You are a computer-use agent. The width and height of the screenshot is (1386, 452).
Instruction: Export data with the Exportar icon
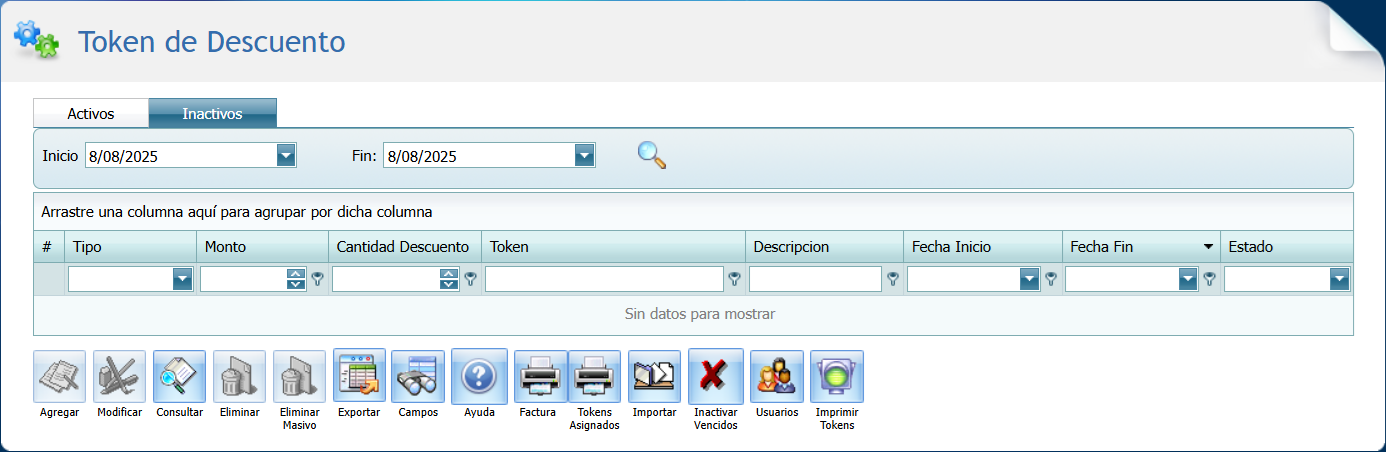click(x=359, y=376)
